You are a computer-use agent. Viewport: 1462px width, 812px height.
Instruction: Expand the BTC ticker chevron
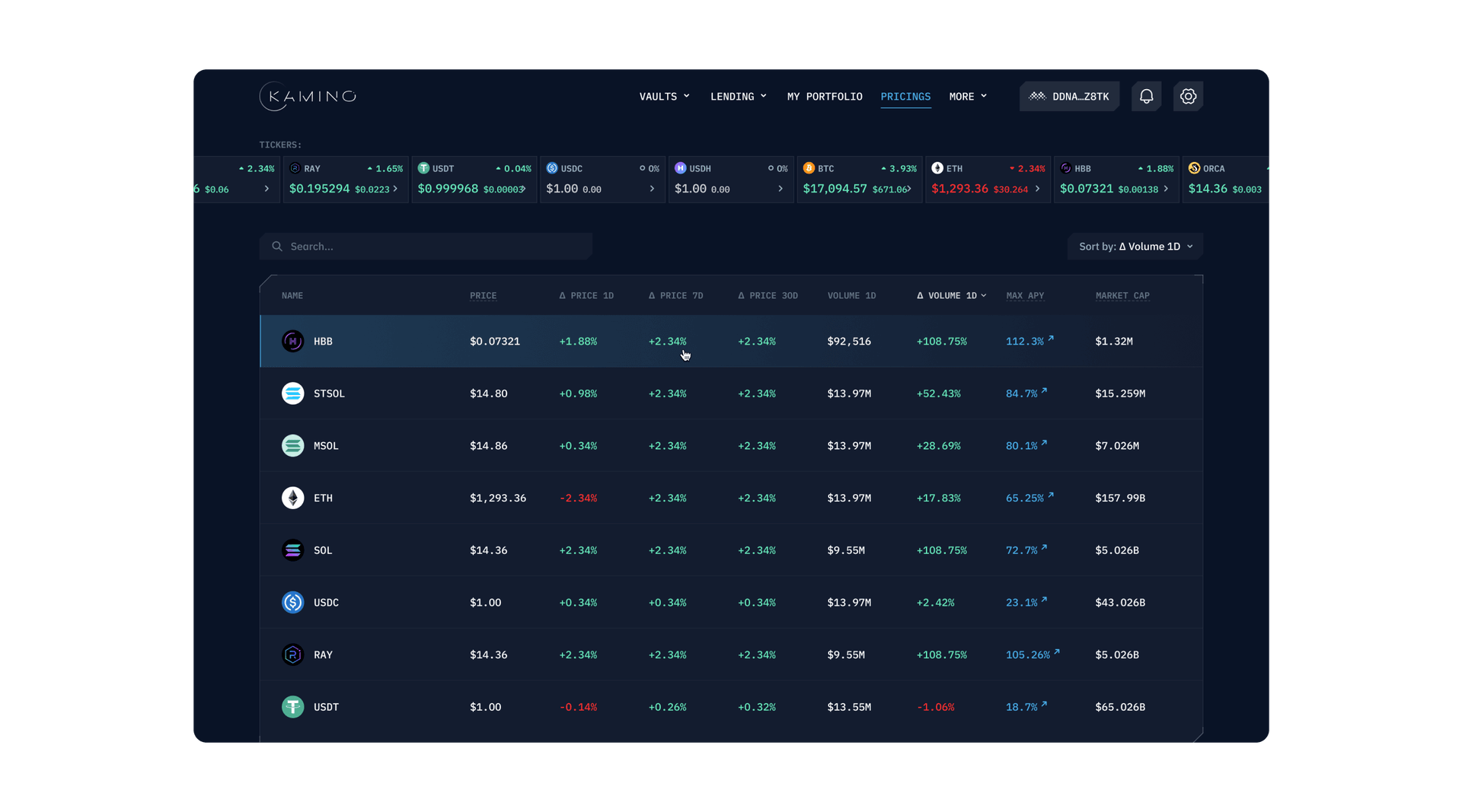point(909,189)
